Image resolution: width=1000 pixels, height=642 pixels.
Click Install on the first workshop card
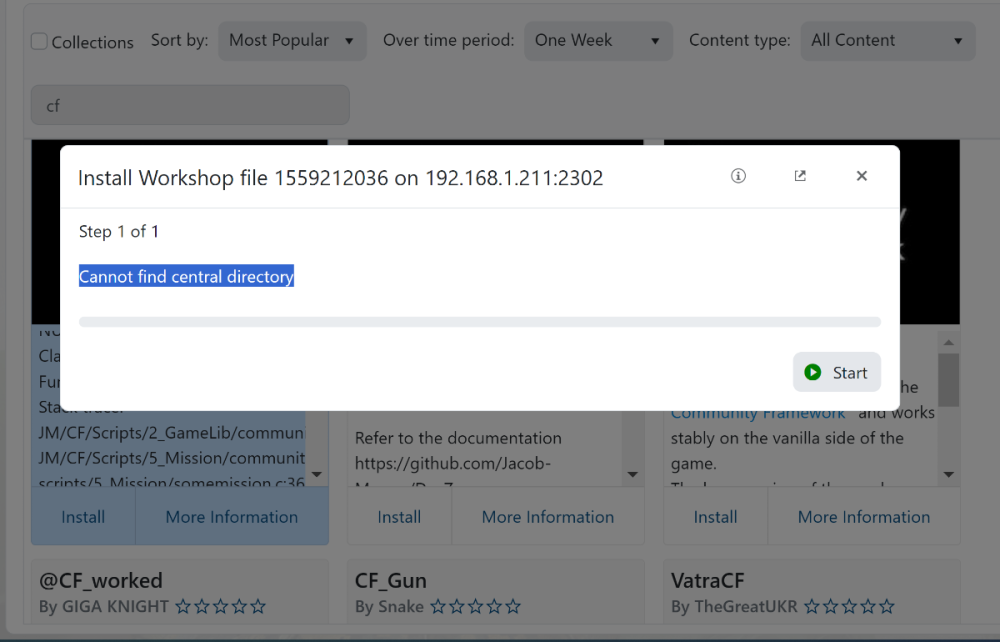coord(83,517)
